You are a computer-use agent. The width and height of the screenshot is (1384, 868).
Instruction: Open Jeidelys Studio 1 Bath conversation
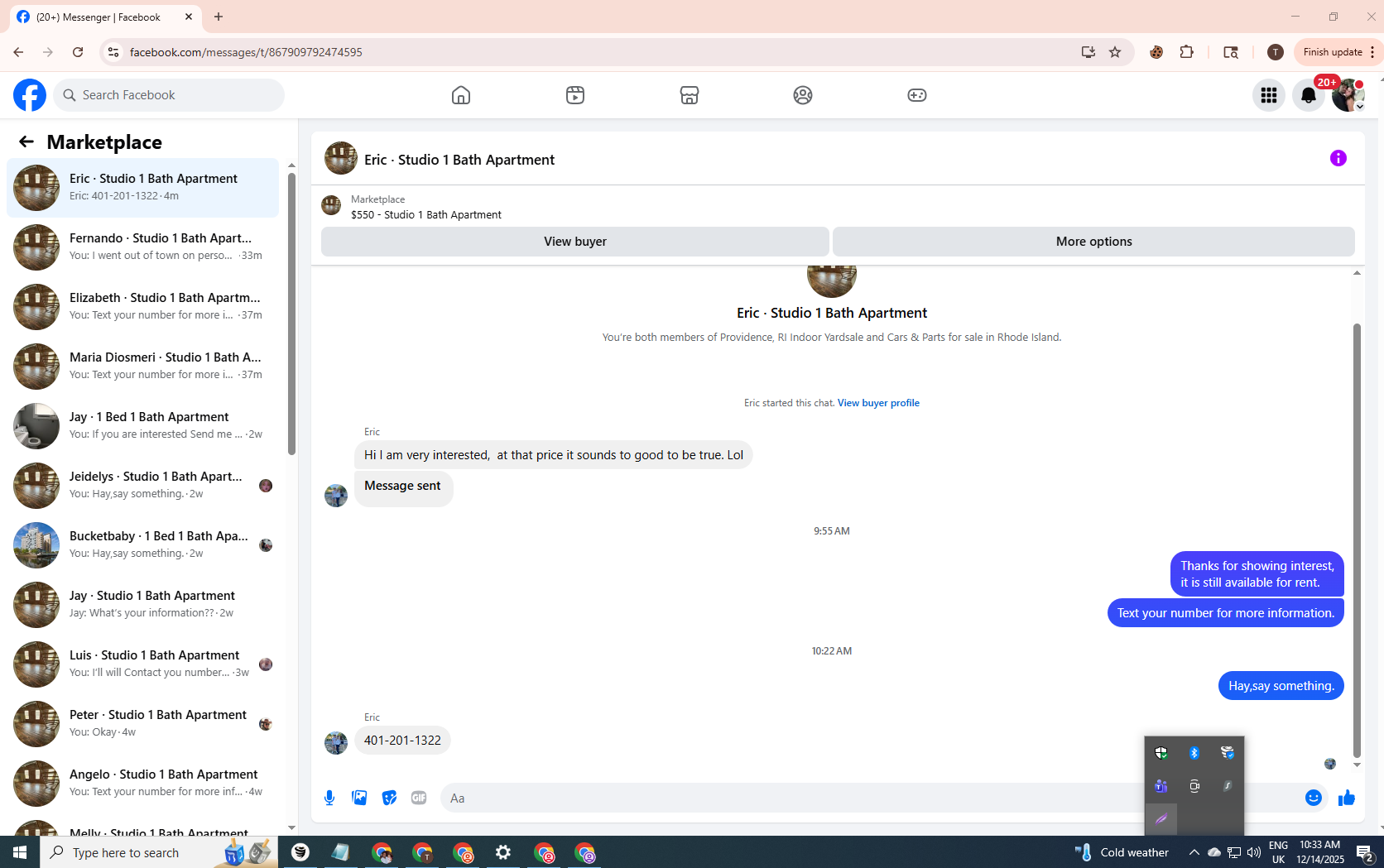pyautogui.click(x=143, y=486)
